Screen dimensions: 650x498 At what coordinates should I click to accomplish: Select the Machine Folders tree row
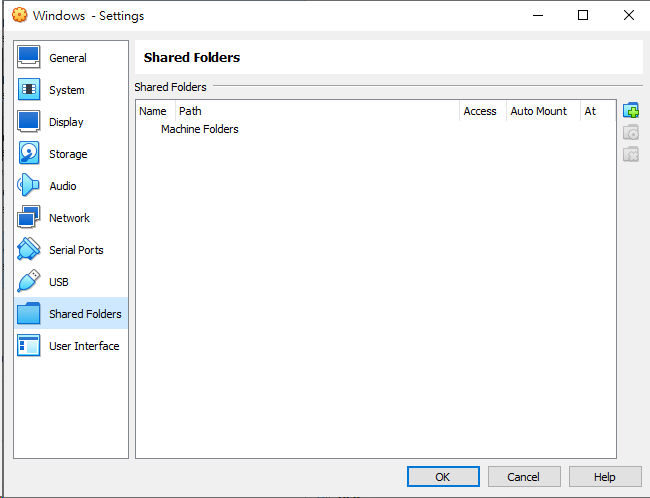click(x=199, y=129)
